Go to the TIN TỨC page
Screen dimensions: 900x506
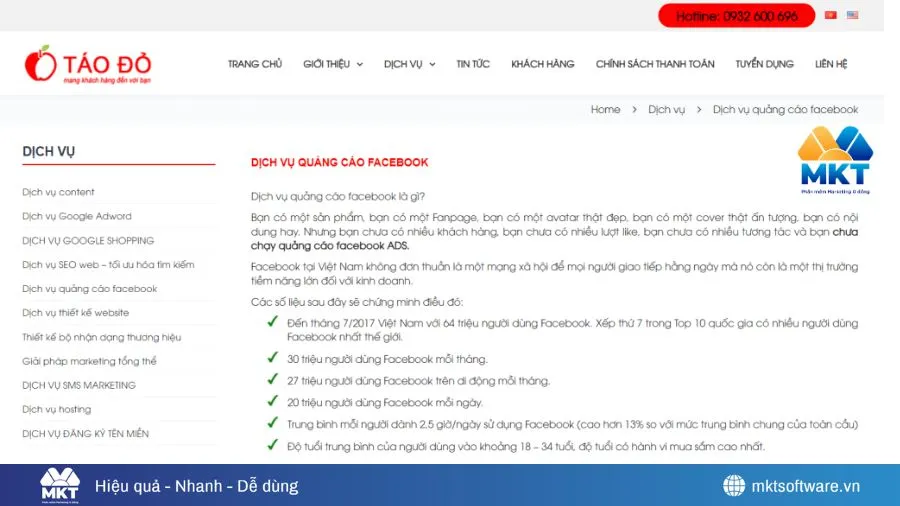[473, 64]
